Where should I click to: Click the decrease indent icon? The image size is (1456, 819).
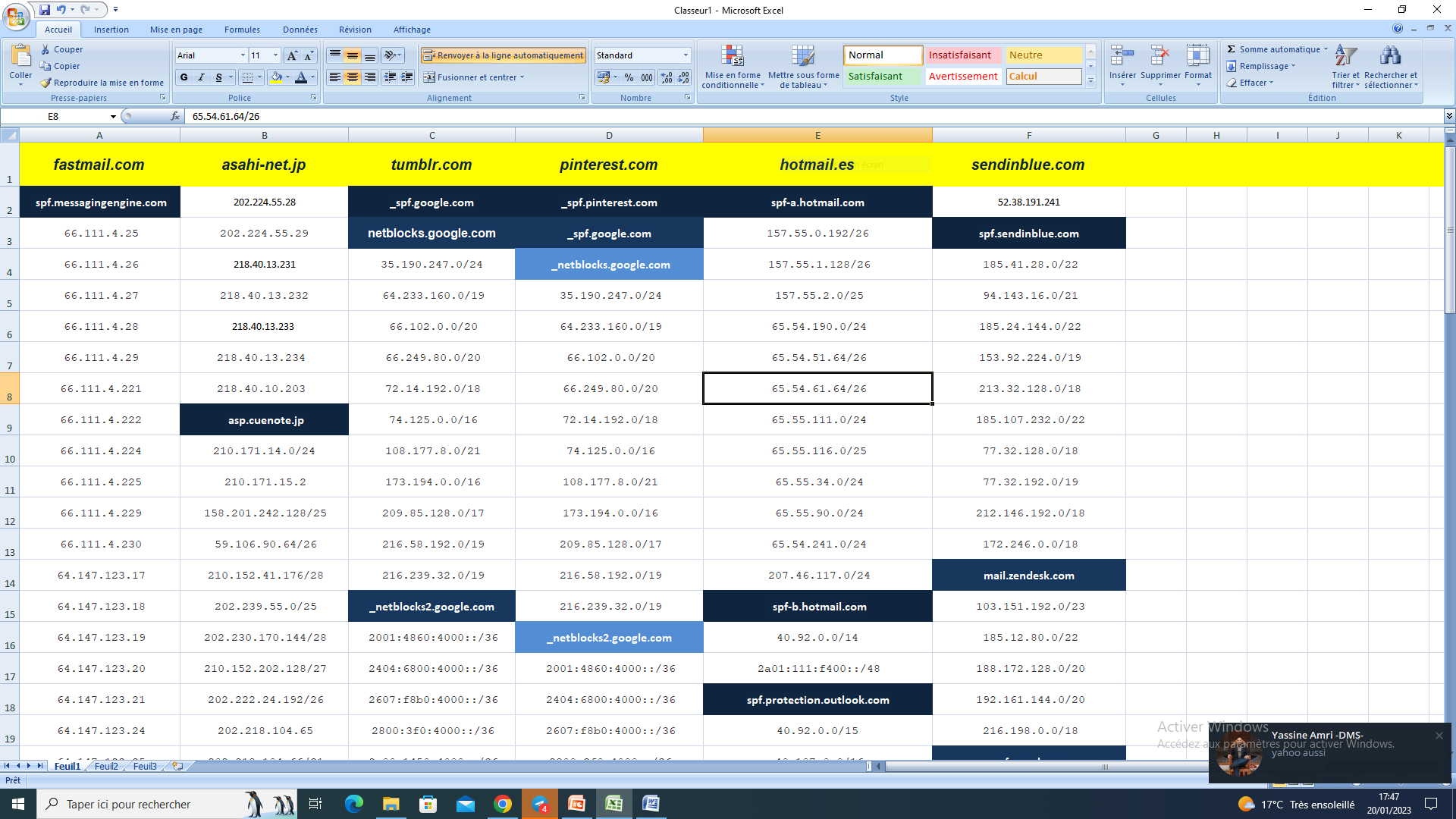[390, 77]
